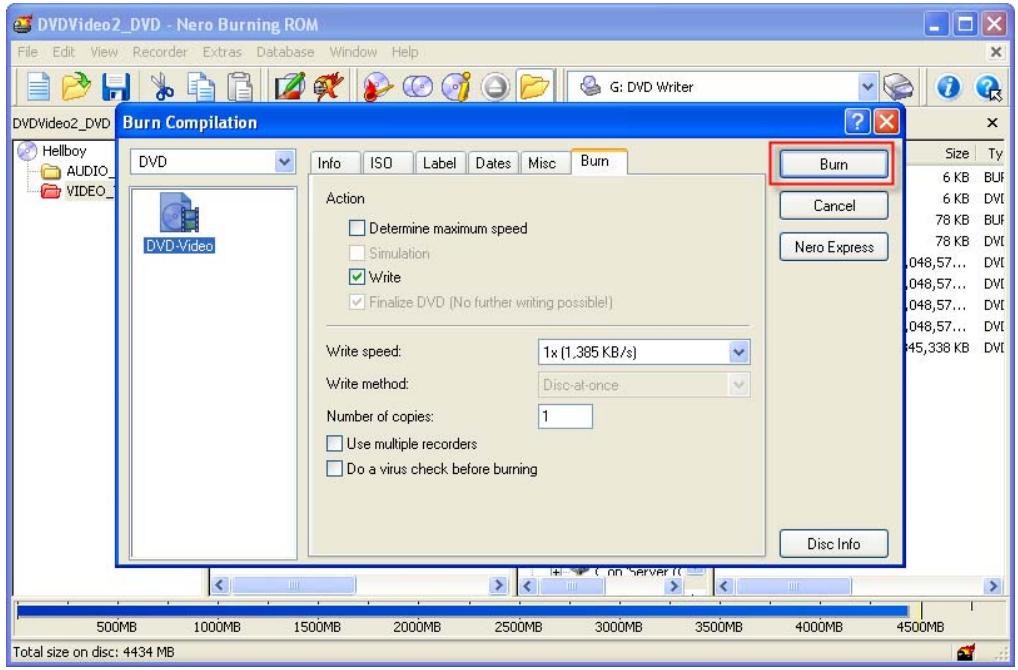Click the Paste clipboard icon
The height and width of the screenshot is (670, 1018).
pos(240,87)
